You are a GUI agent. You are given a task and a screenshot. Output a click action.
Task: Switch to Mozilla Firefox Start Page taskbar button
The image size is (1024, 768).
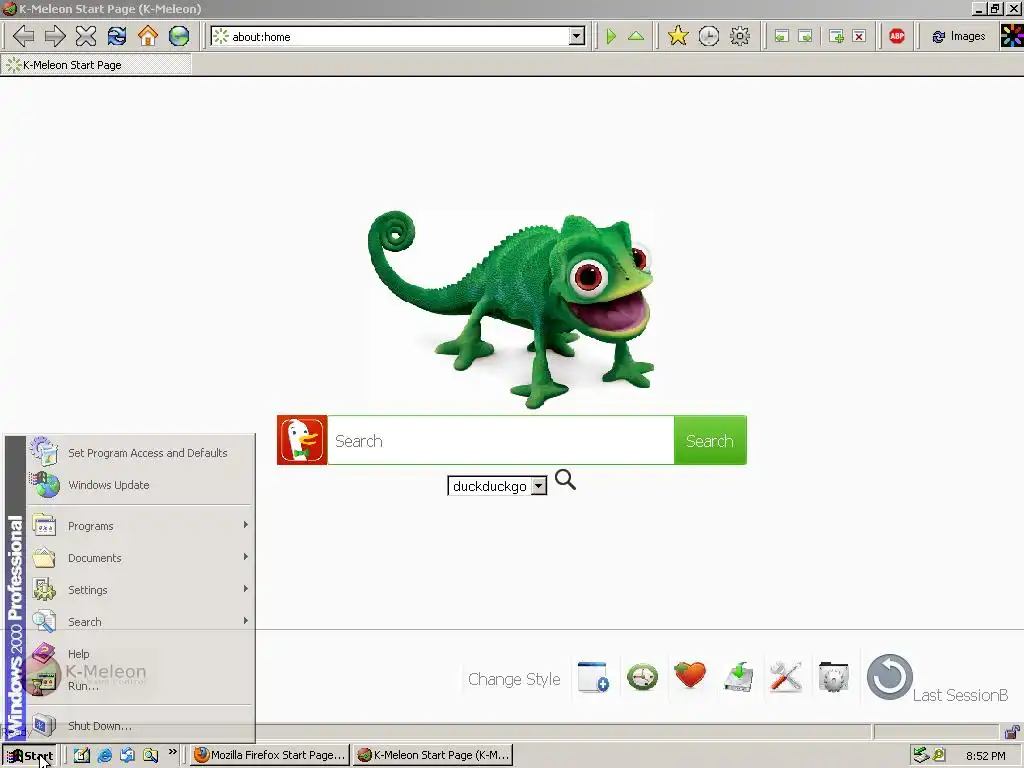tap(270, 755)
